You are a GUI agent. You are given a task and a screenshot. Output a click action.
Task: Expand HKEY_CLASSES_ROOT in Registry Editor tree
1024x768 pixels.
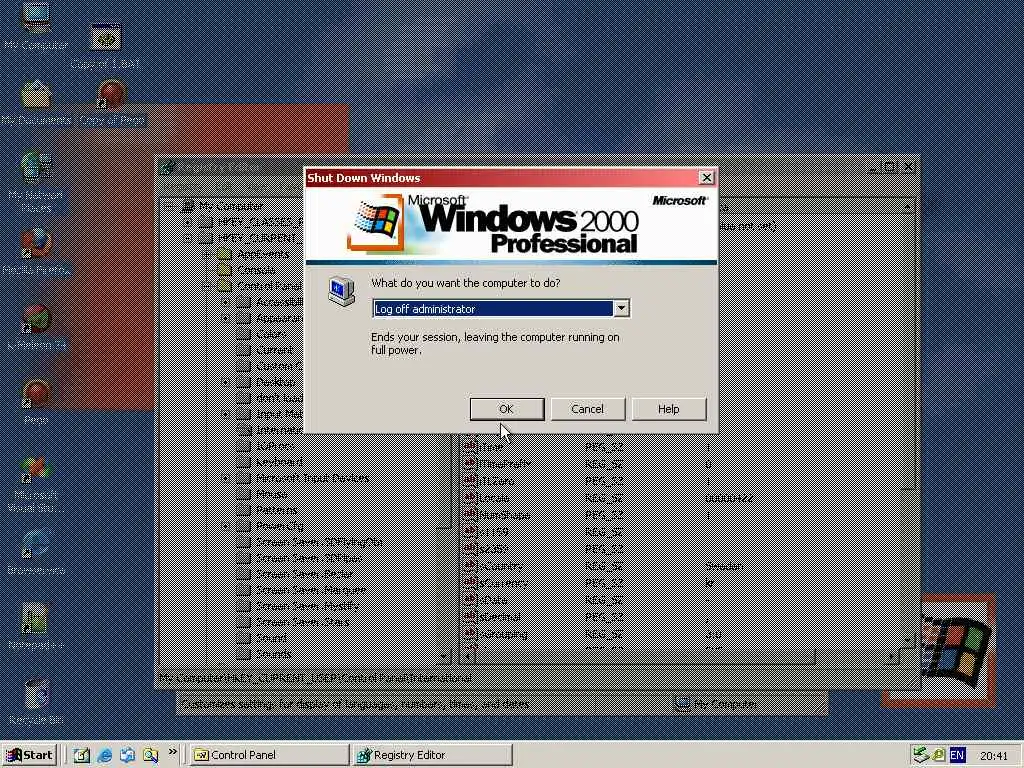click(187, 222)
